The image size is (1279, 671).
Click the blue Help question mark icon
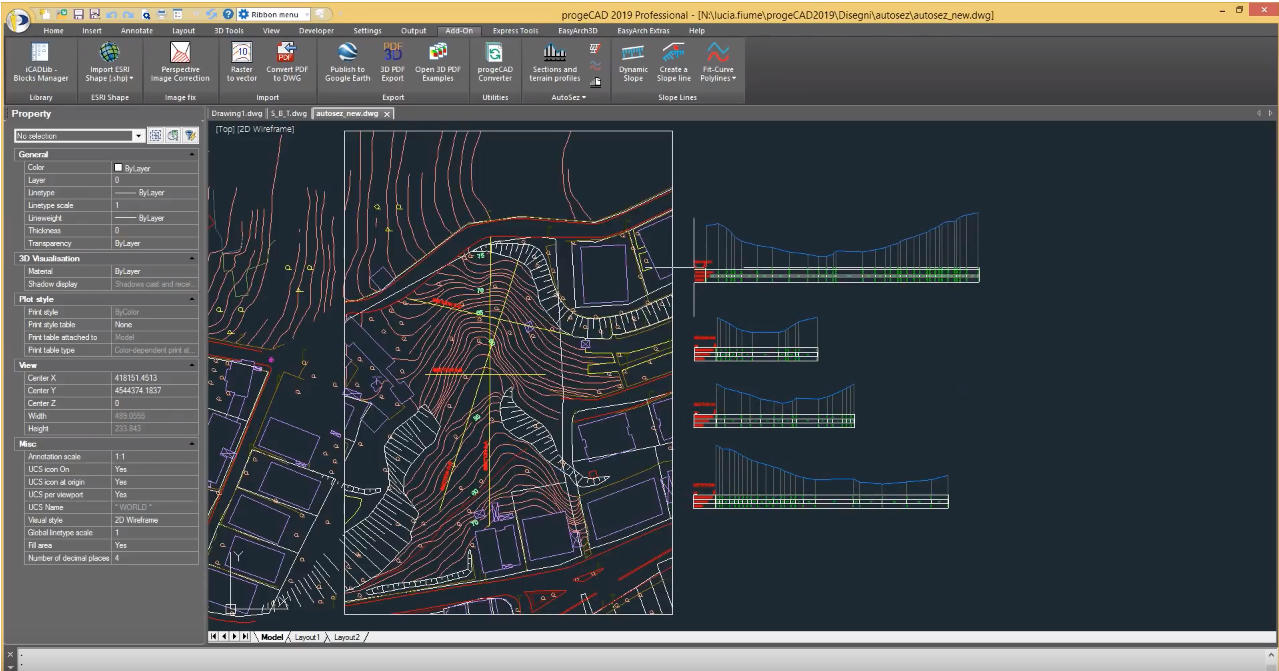(x=228, y=14)
